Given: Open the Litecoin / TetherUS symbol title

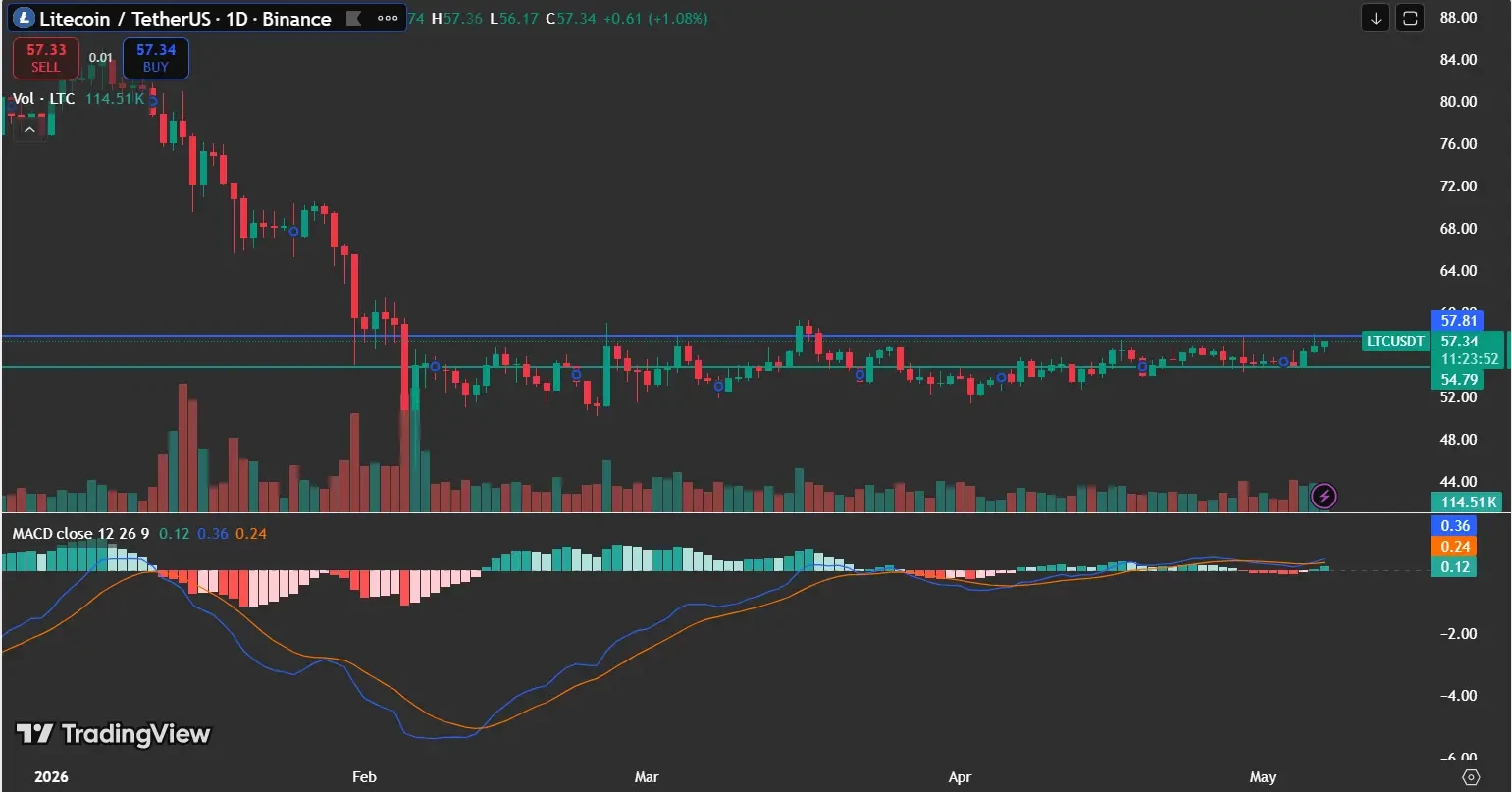Looking at the screenshot, I should click(184, 19).
